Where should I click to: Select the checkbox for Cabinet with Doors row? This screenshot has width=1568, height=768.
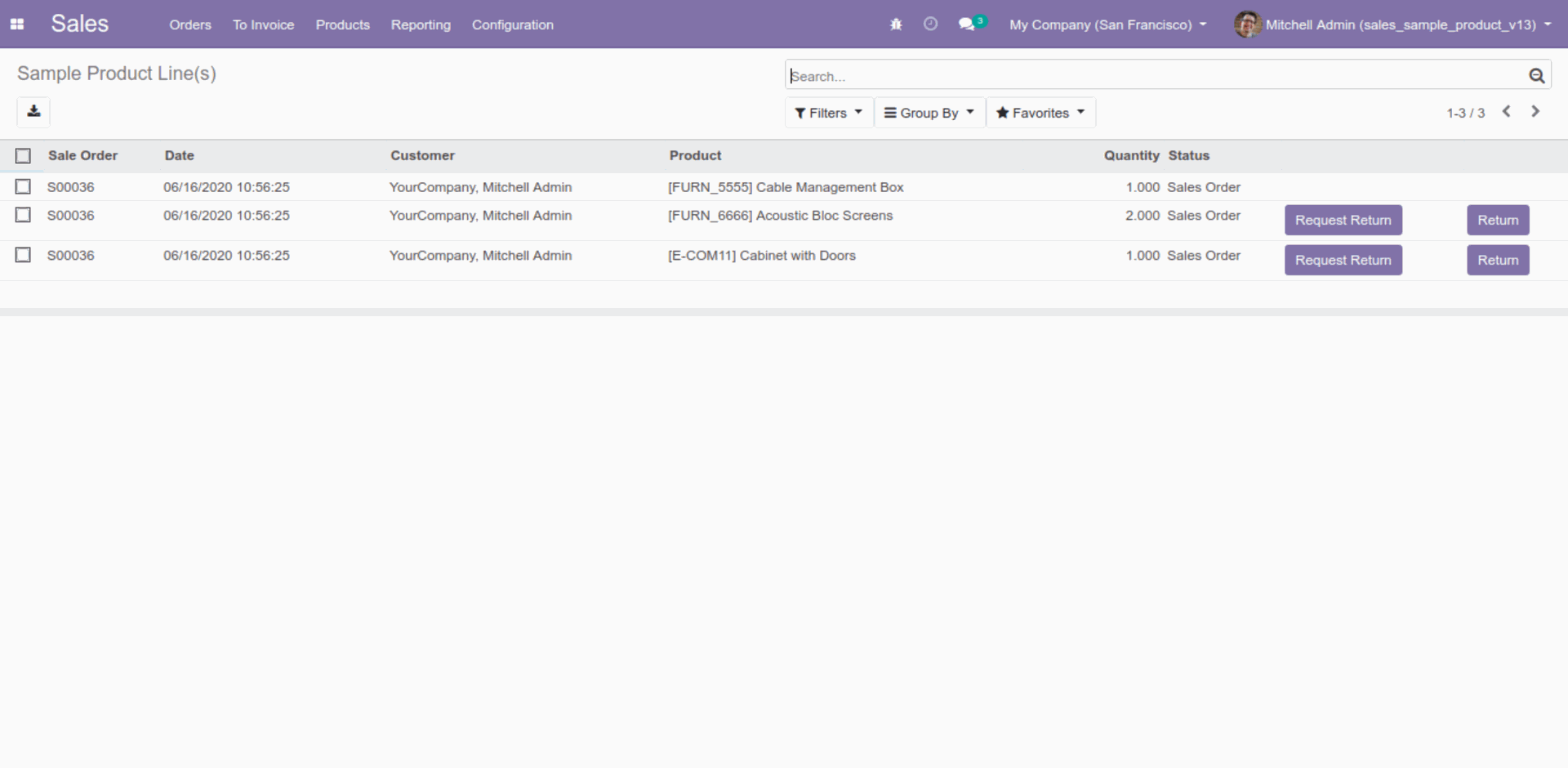pyautogui.click(x=23, y=255)
